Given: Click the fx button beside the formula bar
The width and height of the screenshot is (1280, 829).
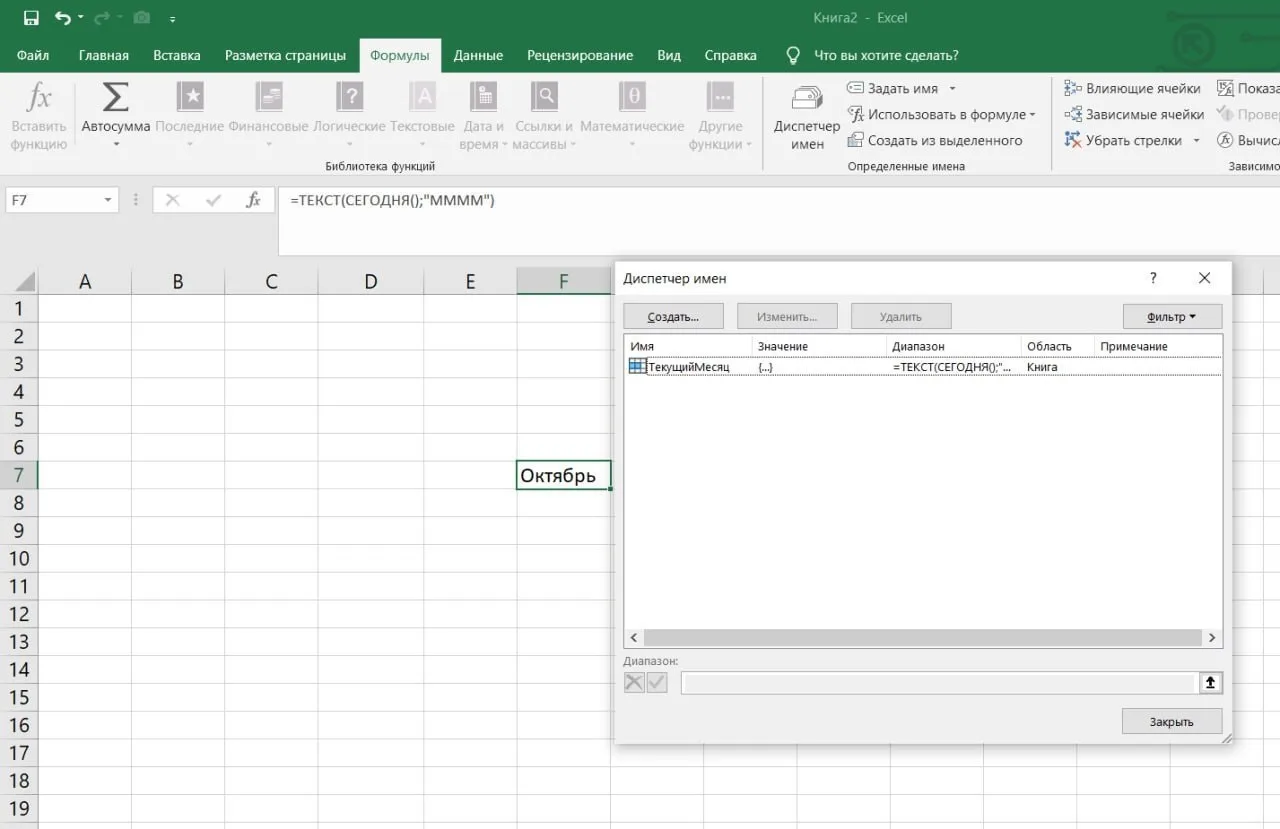Looking at the screenshot, I should click(254, 200).
